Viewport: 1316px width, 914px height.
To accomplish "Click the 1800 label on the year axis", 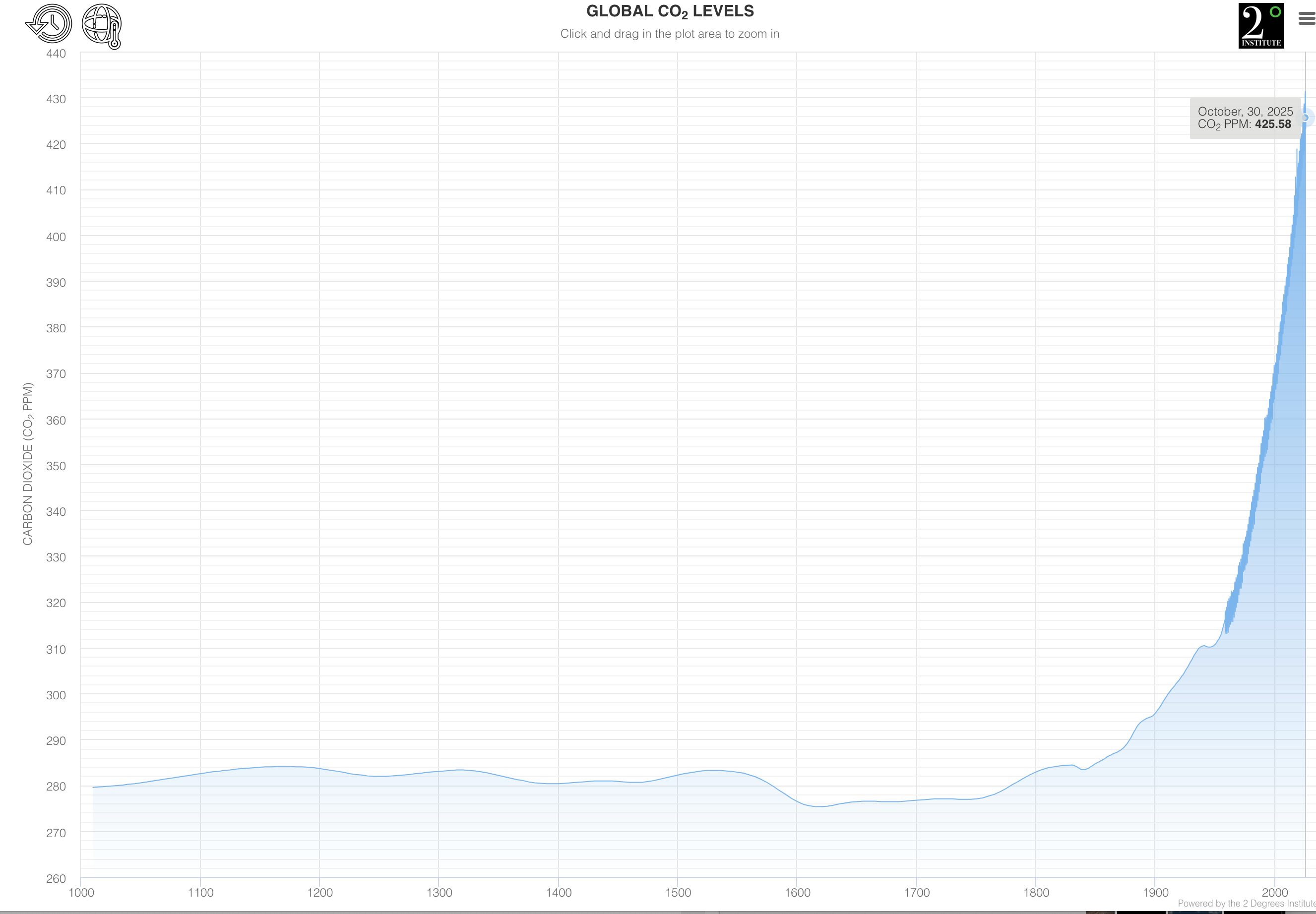I will tap(1036, 892).
